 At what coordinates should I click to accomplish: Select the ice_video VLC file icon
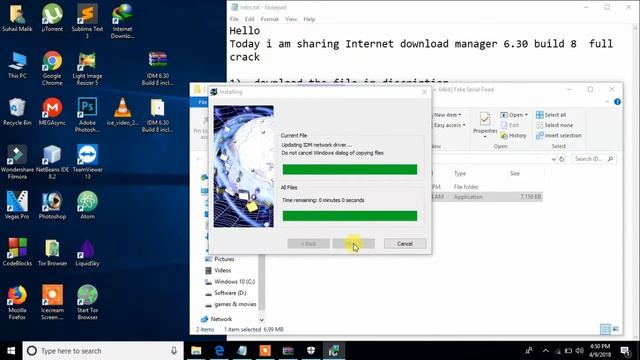point(122,111)
